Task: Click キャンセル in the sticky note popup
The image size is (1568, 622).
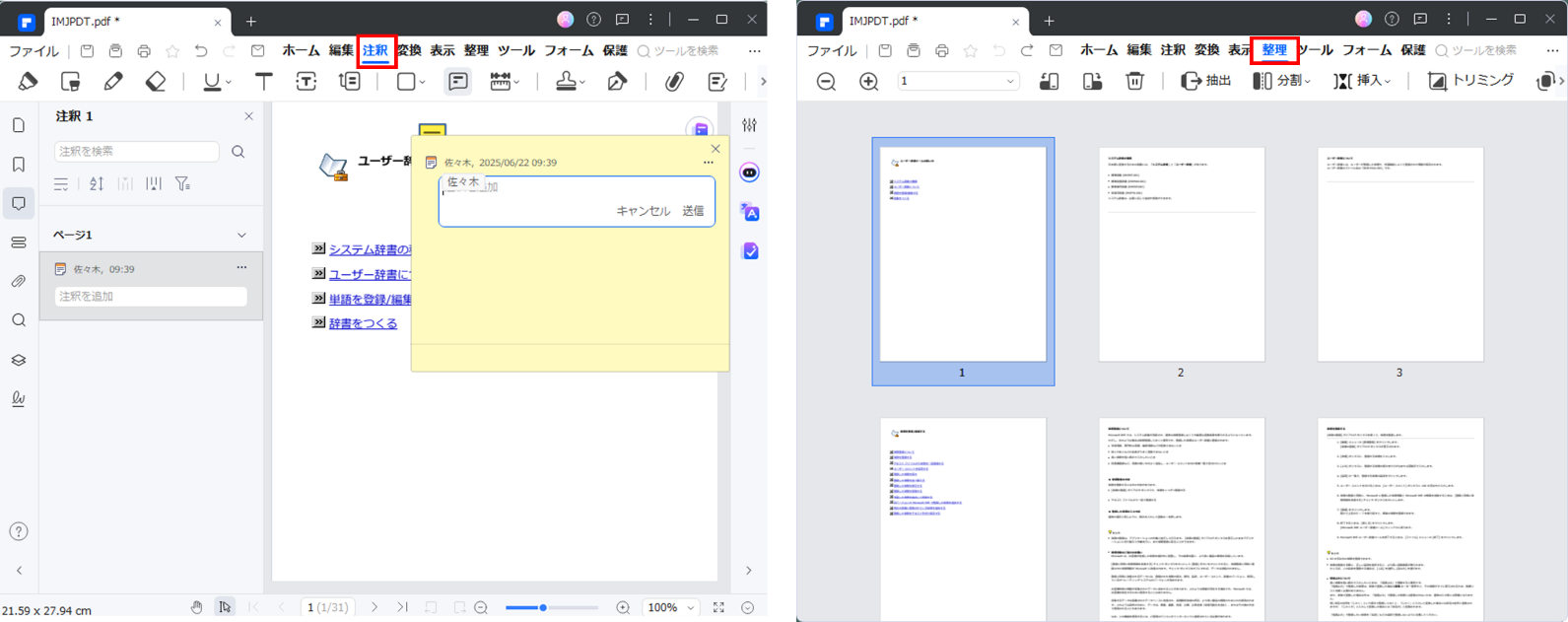Action: click(x=644, y=211)
